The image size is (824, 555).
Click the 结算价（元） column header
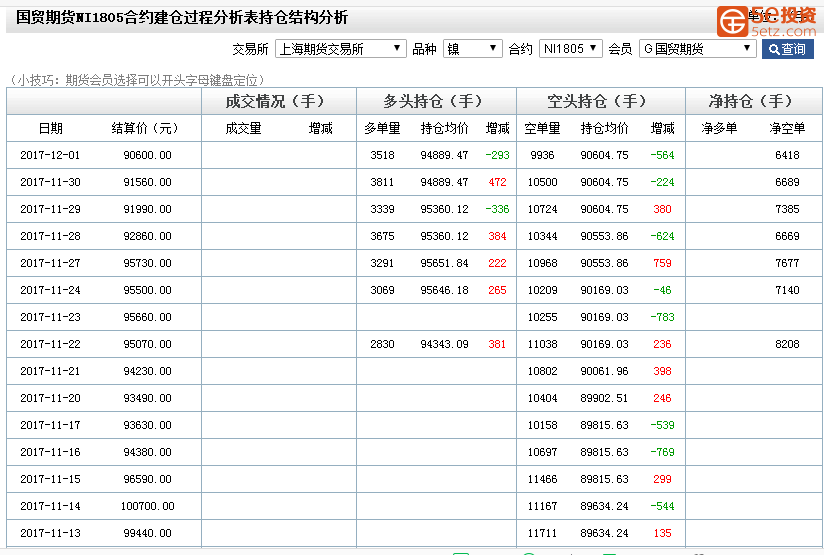[145, 128]
